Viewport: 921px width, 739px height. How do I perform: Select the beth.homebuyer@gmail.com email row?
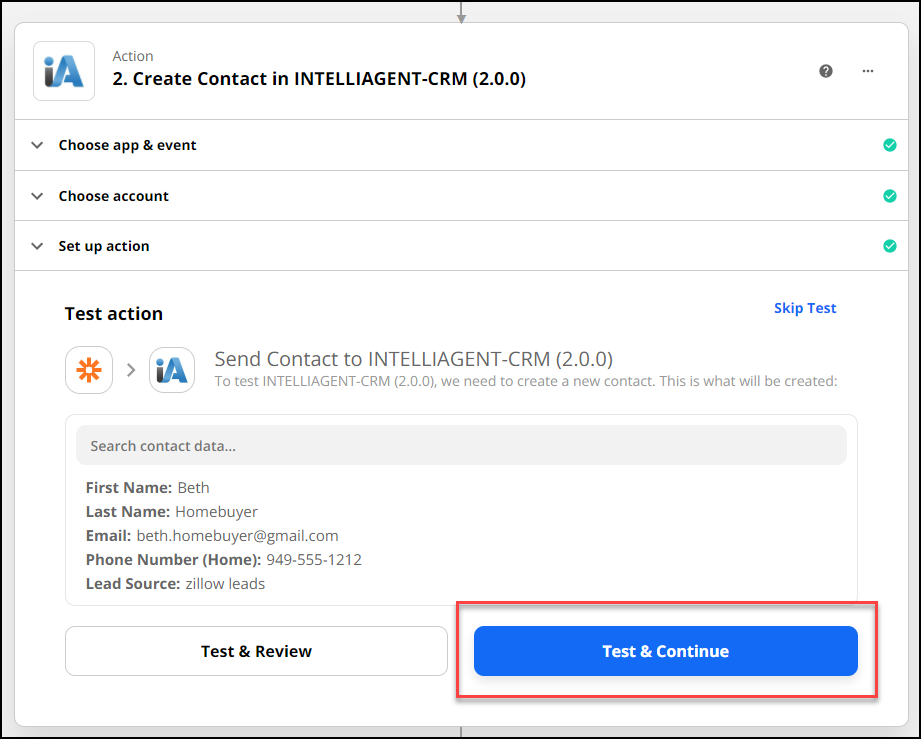212,536
